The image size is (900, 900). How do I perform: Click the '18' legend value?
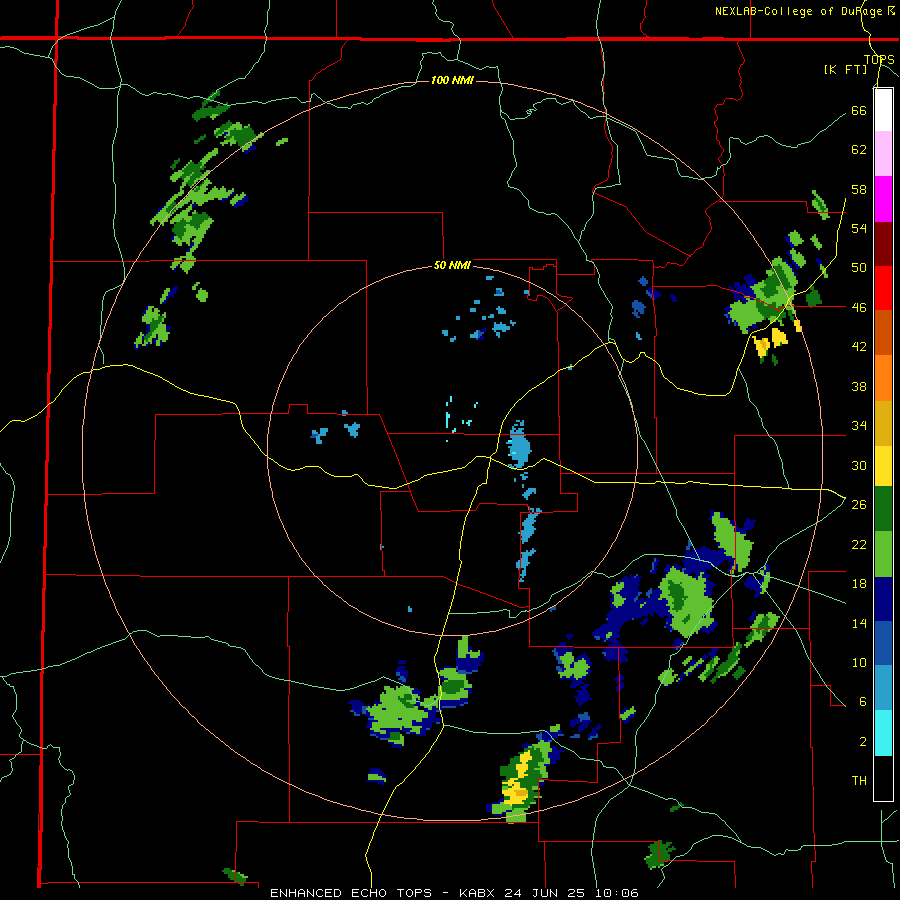pyautogui.click(x=859, y=584)
